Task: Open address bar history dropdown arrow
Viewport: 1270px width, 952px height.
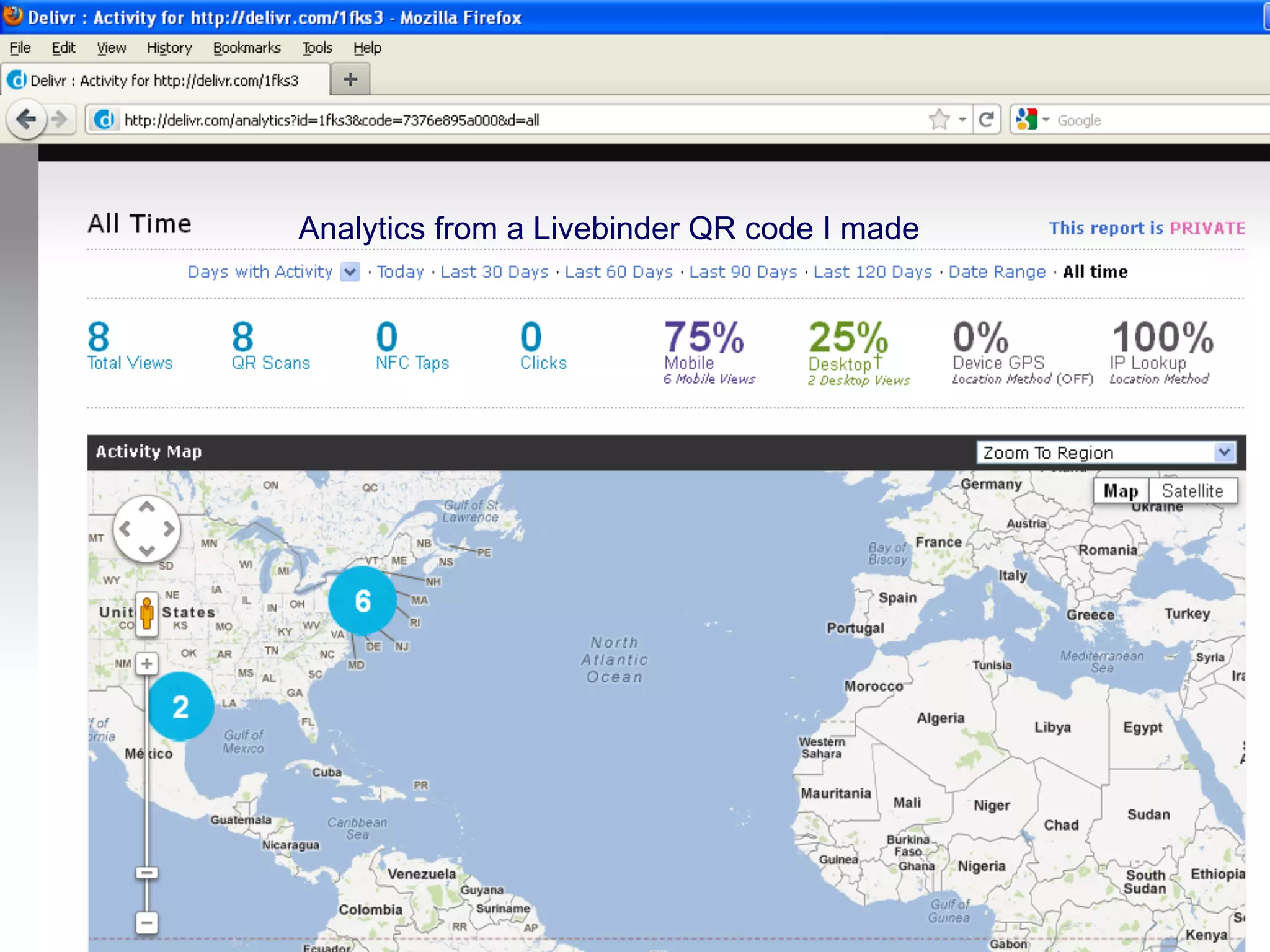Action: pos(962,120)
